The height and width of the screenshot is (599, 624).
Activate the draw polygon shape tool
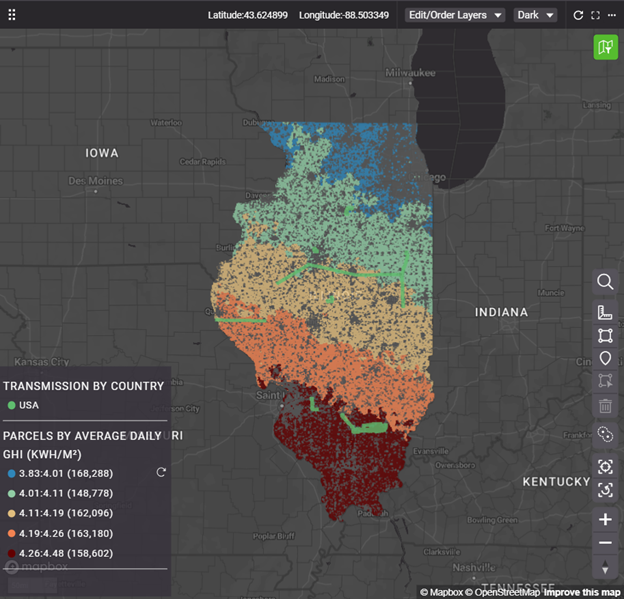pyautogui.click(x=605, y=335)
